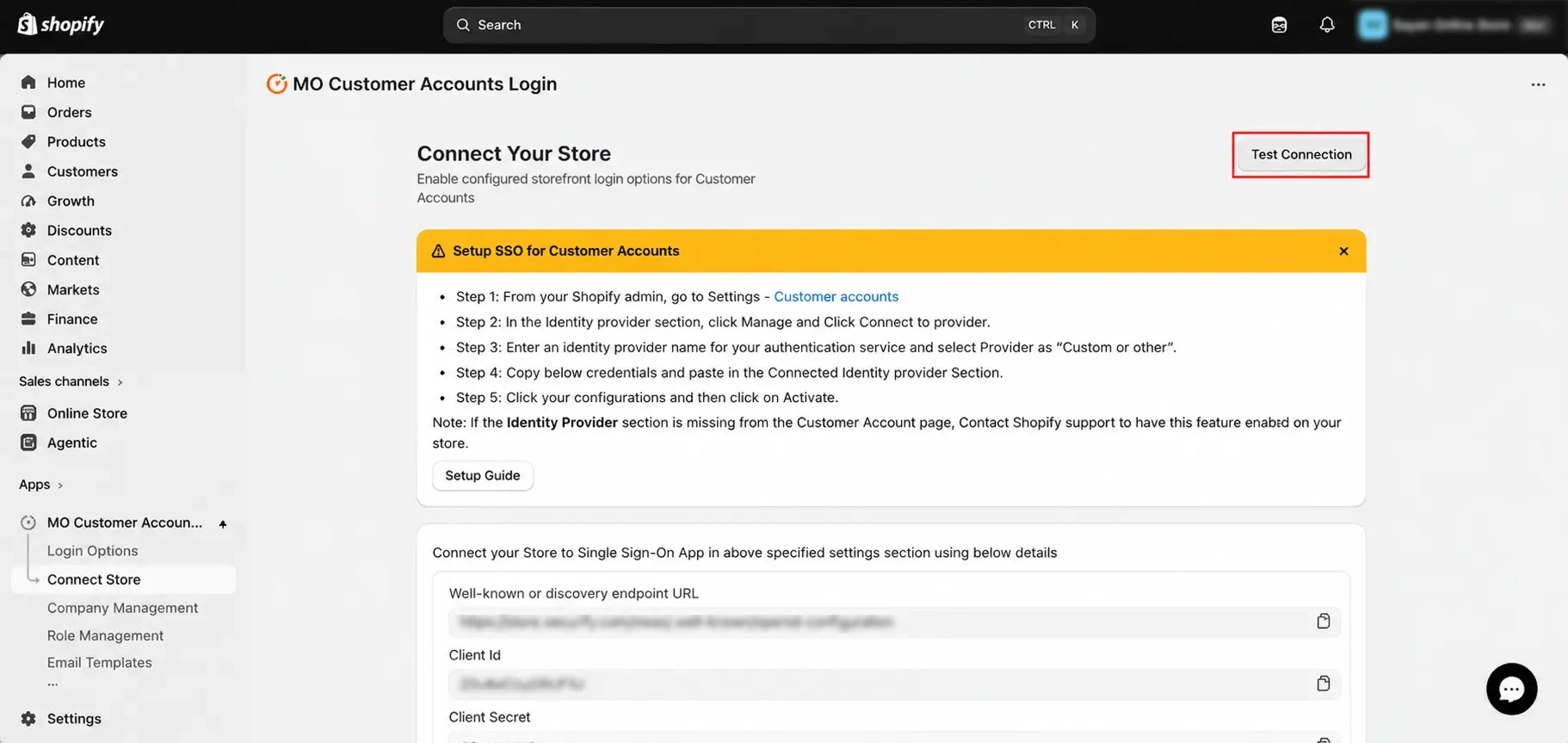
Task: Expand the Apps section
Action: click(40, 485)
